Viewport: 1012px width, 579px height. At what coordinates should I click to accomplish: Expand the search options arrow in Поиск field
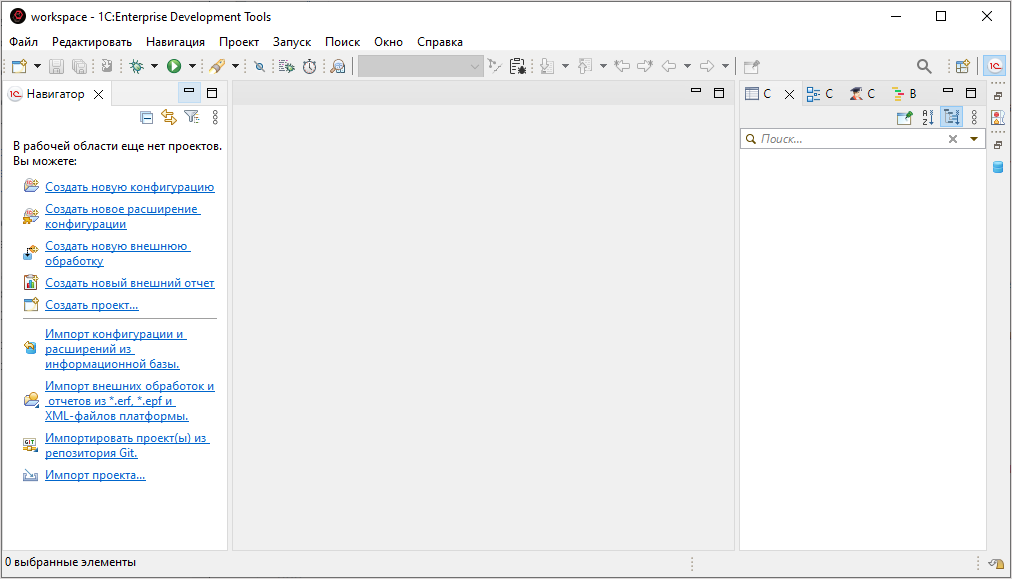pyautogui.click(x=974, y=139)
